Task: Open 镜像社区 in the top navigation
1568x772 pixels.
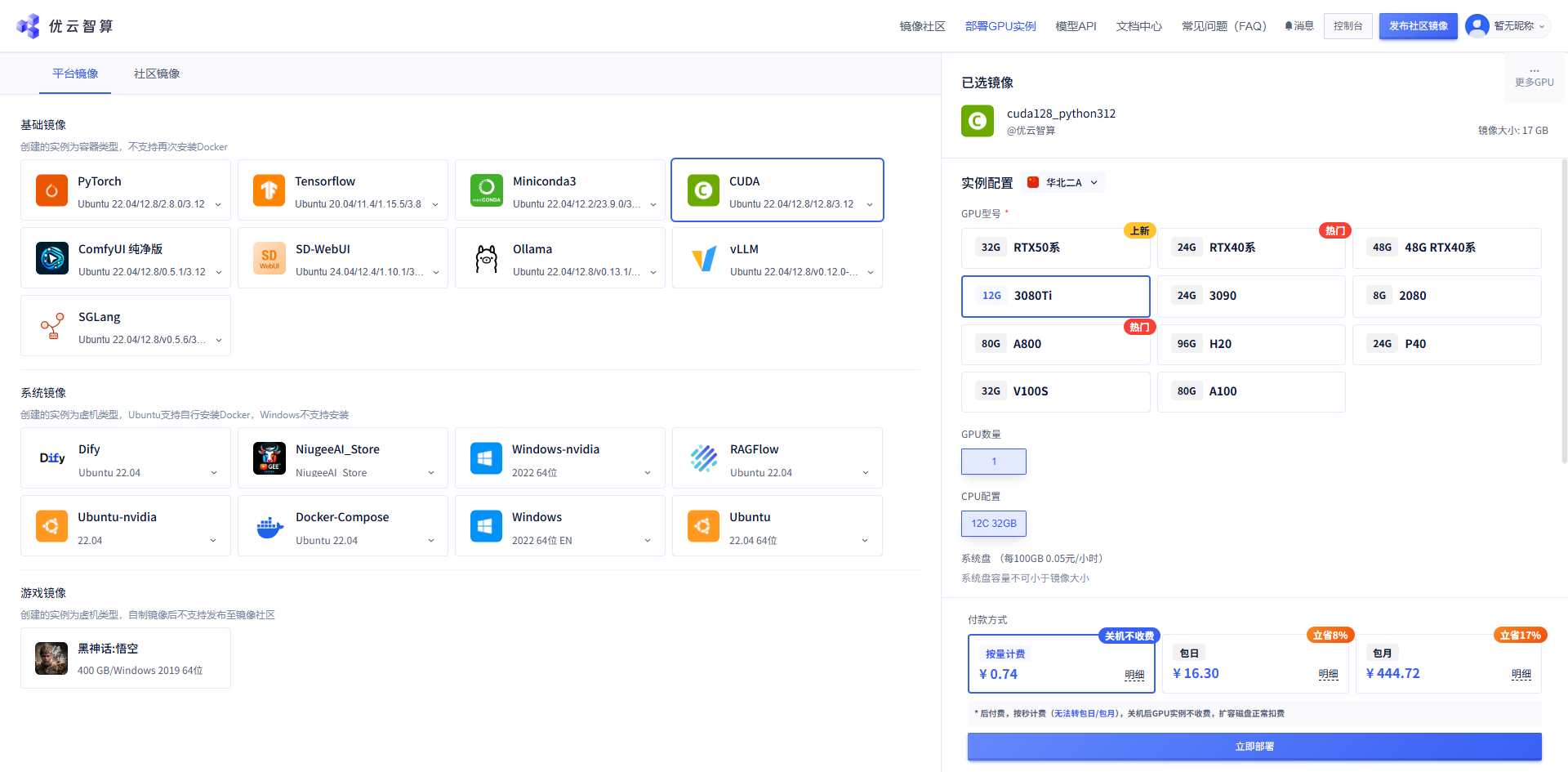Action: tap(922, 26)
